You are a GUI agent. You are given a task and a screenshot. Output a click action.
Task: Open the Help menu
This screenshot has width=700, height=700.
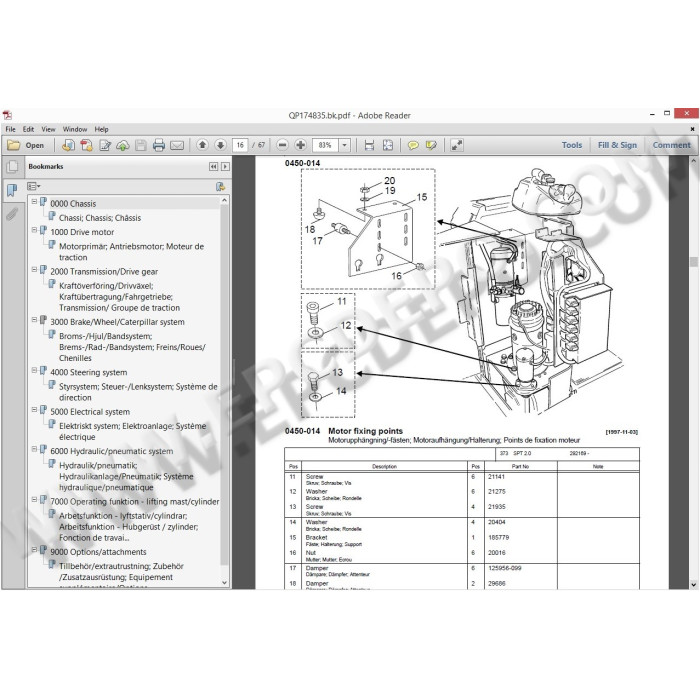pos(101,129)
